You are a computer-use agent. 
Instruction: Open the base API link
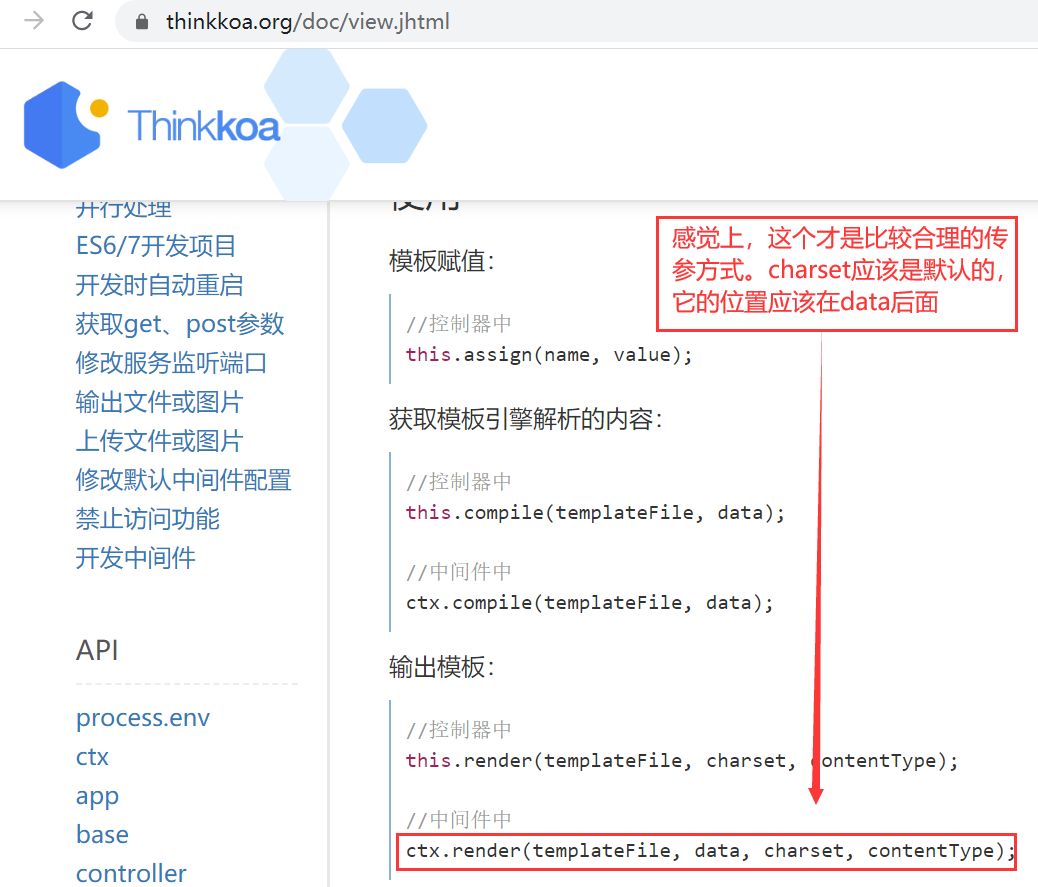(102, 835)
